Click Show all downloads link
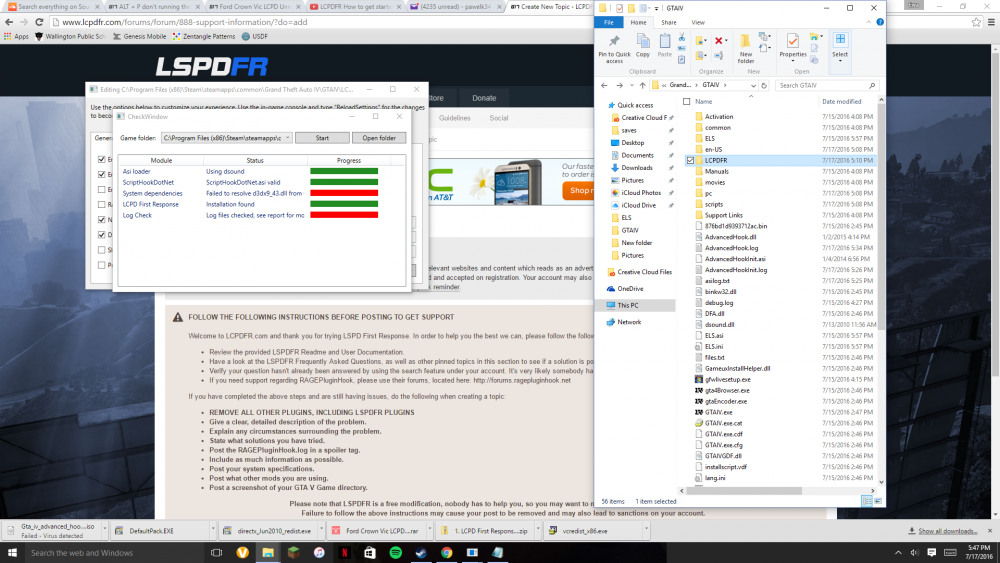 [947, 530]
